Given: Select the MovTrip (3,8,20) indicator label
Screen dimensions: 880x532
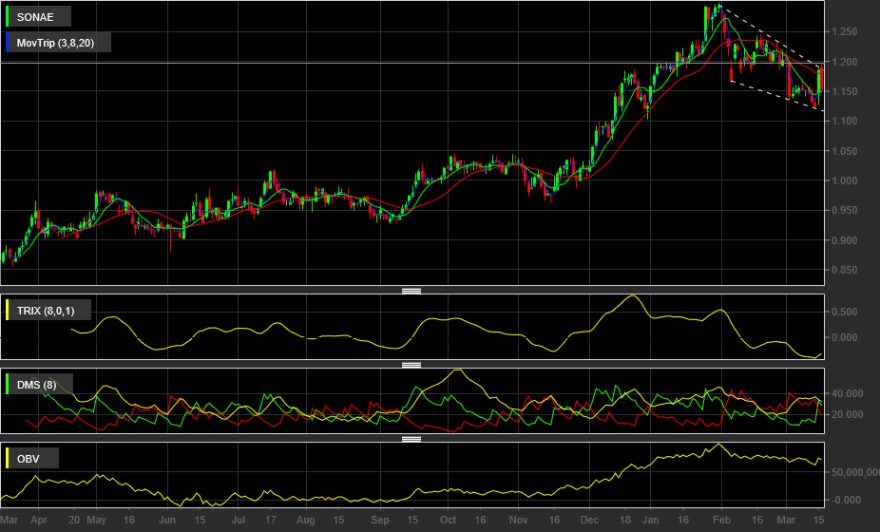Looking at the screenshot, I should (55, 43).
